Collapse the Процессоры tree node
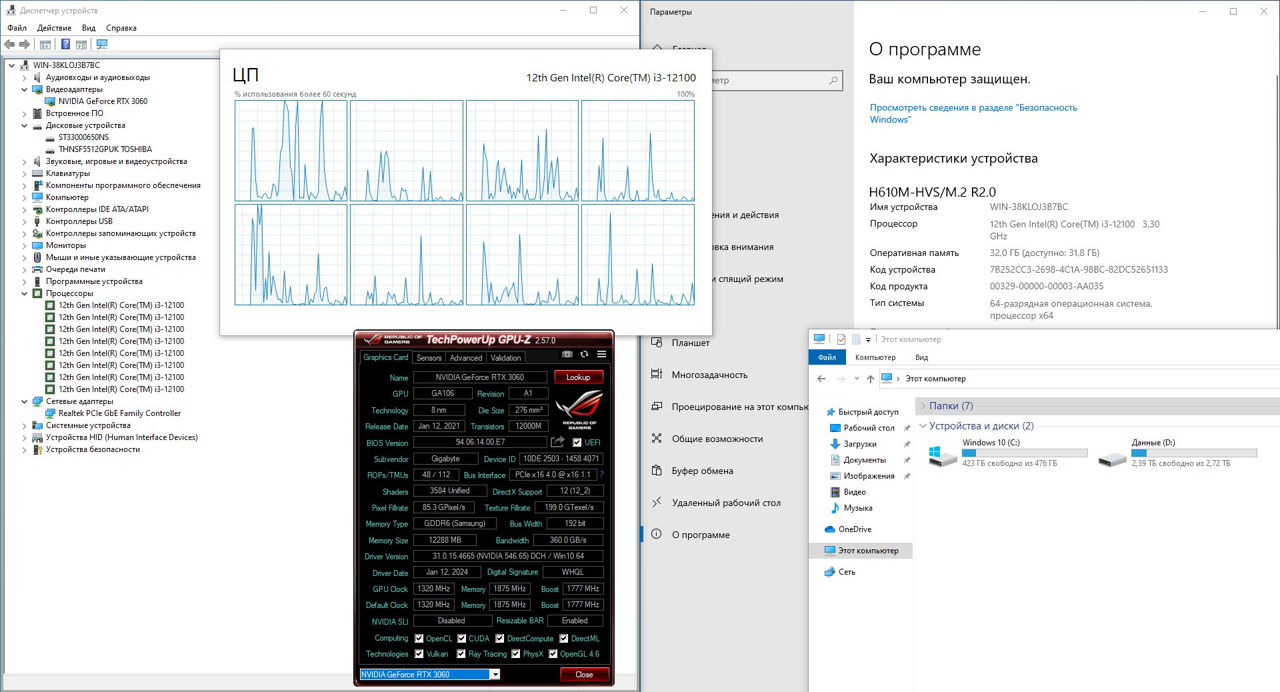1280x692 pixels. 25,293
